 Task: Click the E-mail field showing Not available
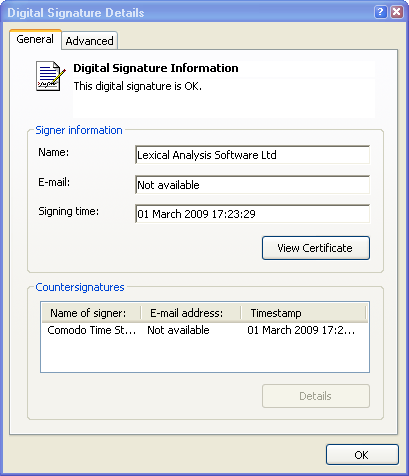[x=252, y=185]
